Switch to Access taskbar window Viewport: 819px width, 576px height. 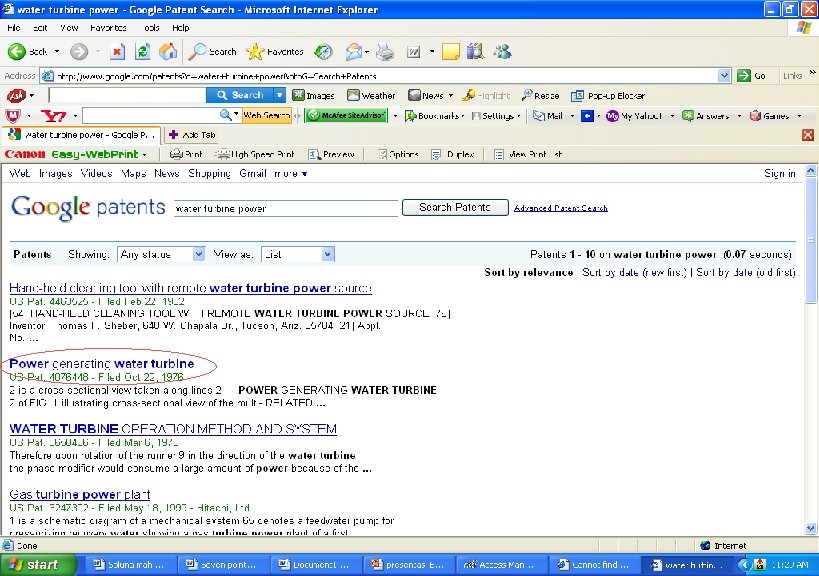[x=502, y=565]
